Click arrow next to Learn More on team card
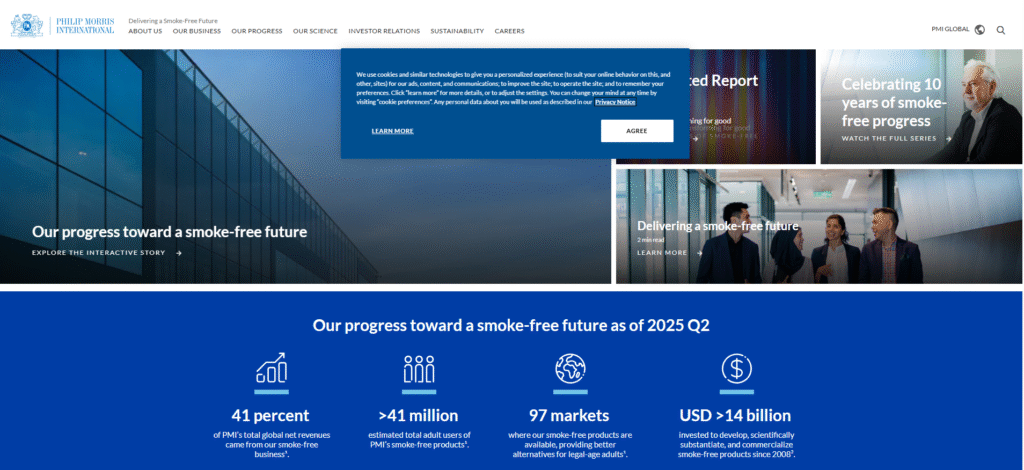 (699, 253)
